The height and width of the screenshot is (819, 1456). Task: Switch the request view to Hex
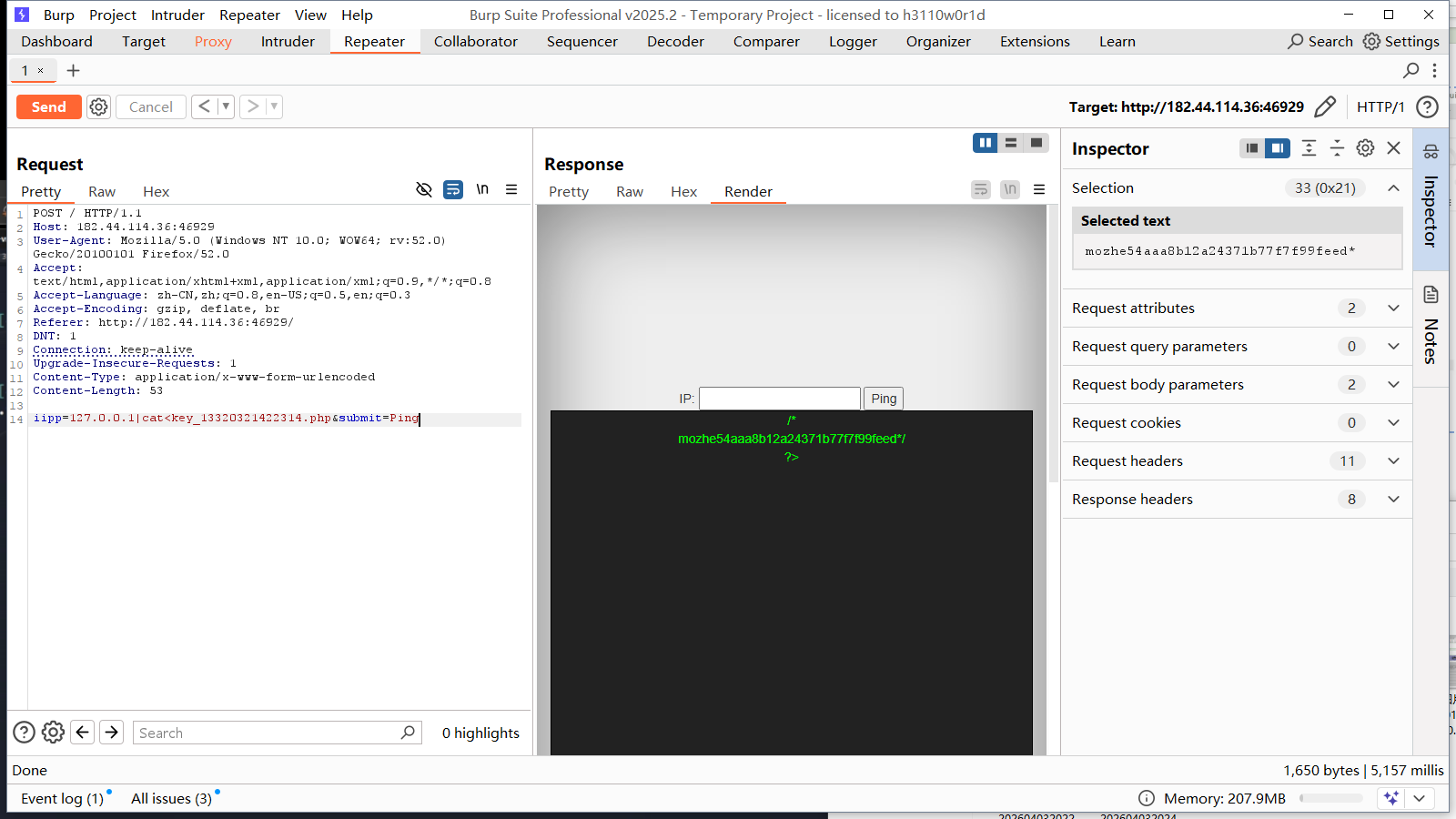156,192
